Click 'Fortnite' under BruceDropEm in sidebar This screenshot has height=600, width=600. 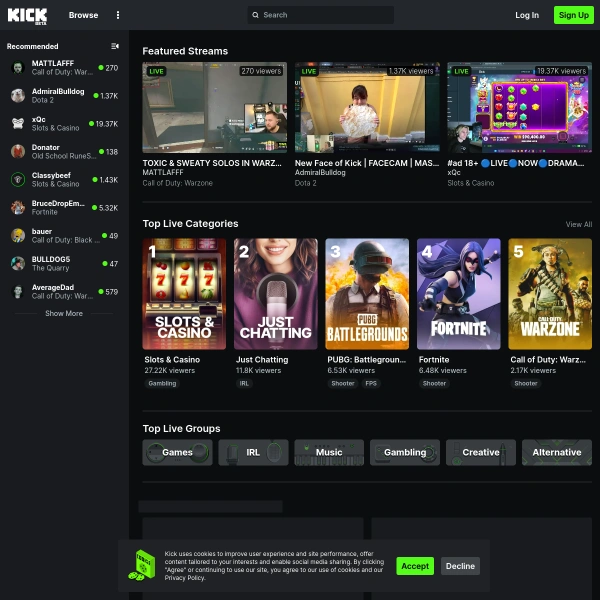coord(44,212)
